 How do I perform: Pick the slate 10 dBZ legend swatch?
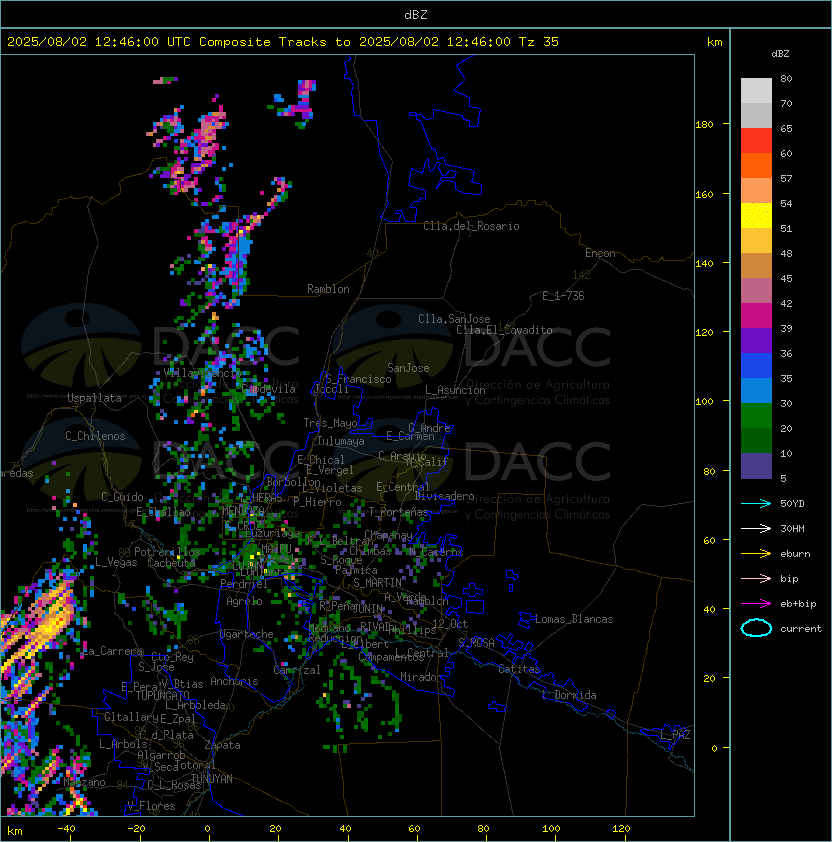756,466
